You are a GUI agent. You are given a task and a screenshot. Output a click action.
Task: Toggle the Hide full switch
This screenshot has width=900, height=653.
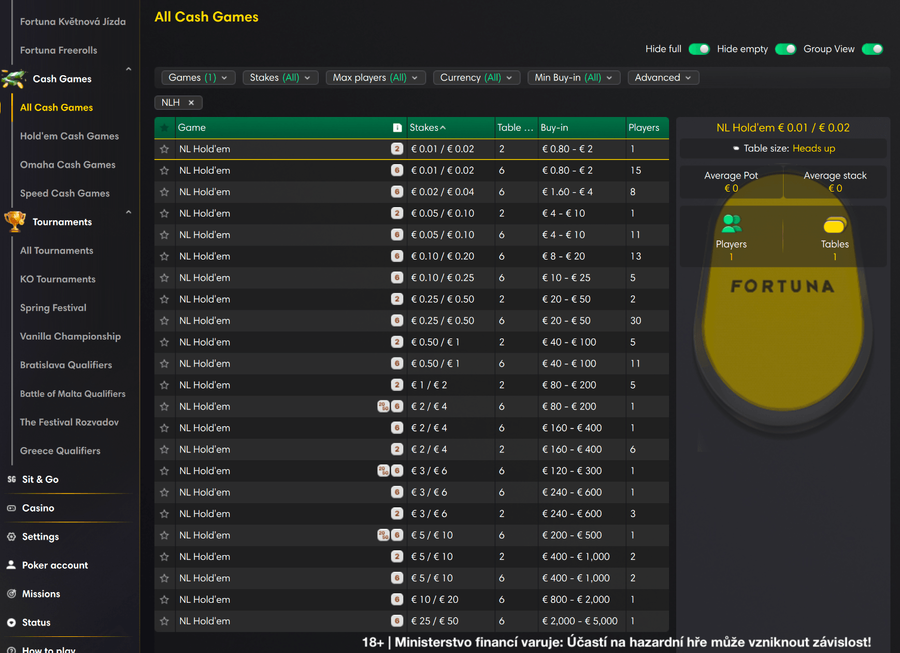(x=699, y=49)
